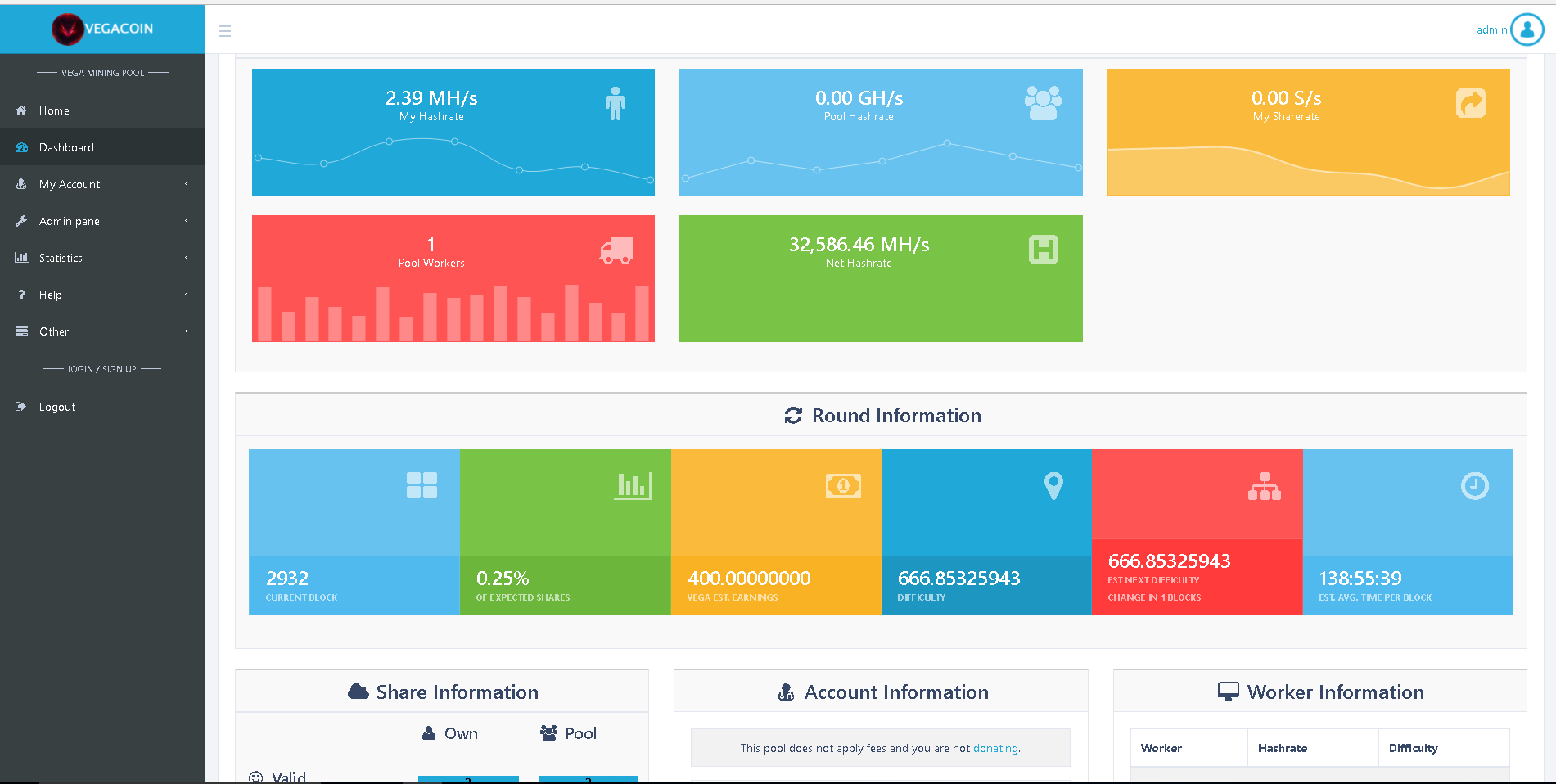Image resolution: width=1556 pixels, height=784 pixels.
Task: Select the Dashboard menu item
Action: click(102, 147)
